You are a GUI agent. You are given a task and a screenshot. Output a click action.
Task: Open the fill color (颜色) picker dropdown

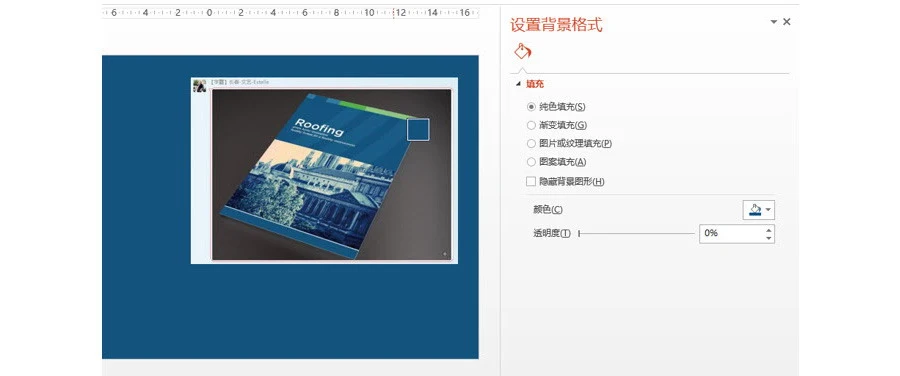tap(759, 210)
